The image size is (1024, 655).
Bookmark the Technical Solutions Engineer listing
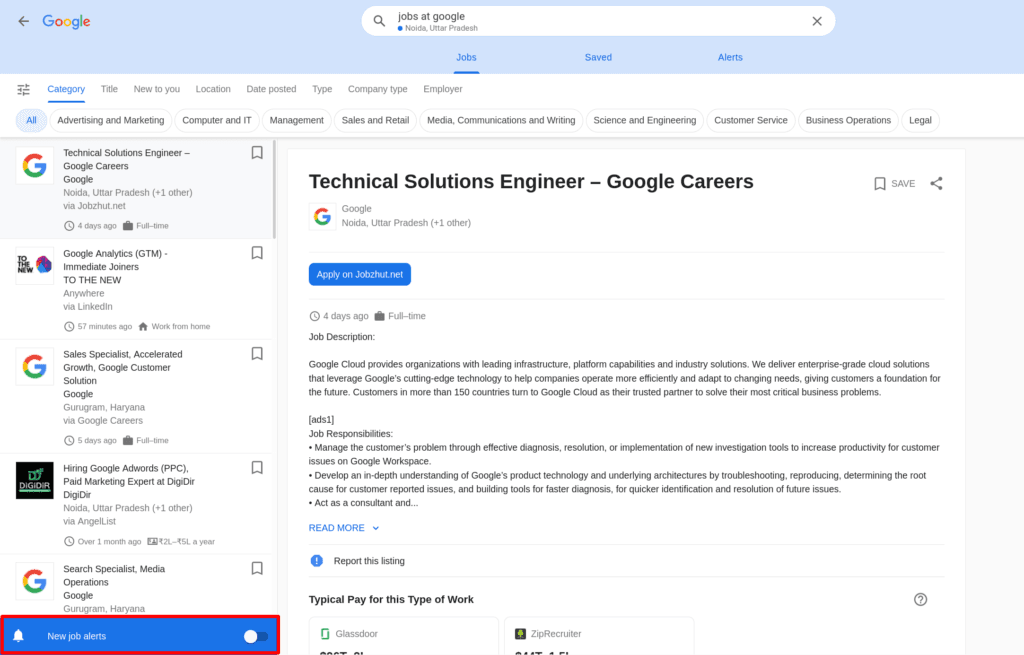coord(257,153)
